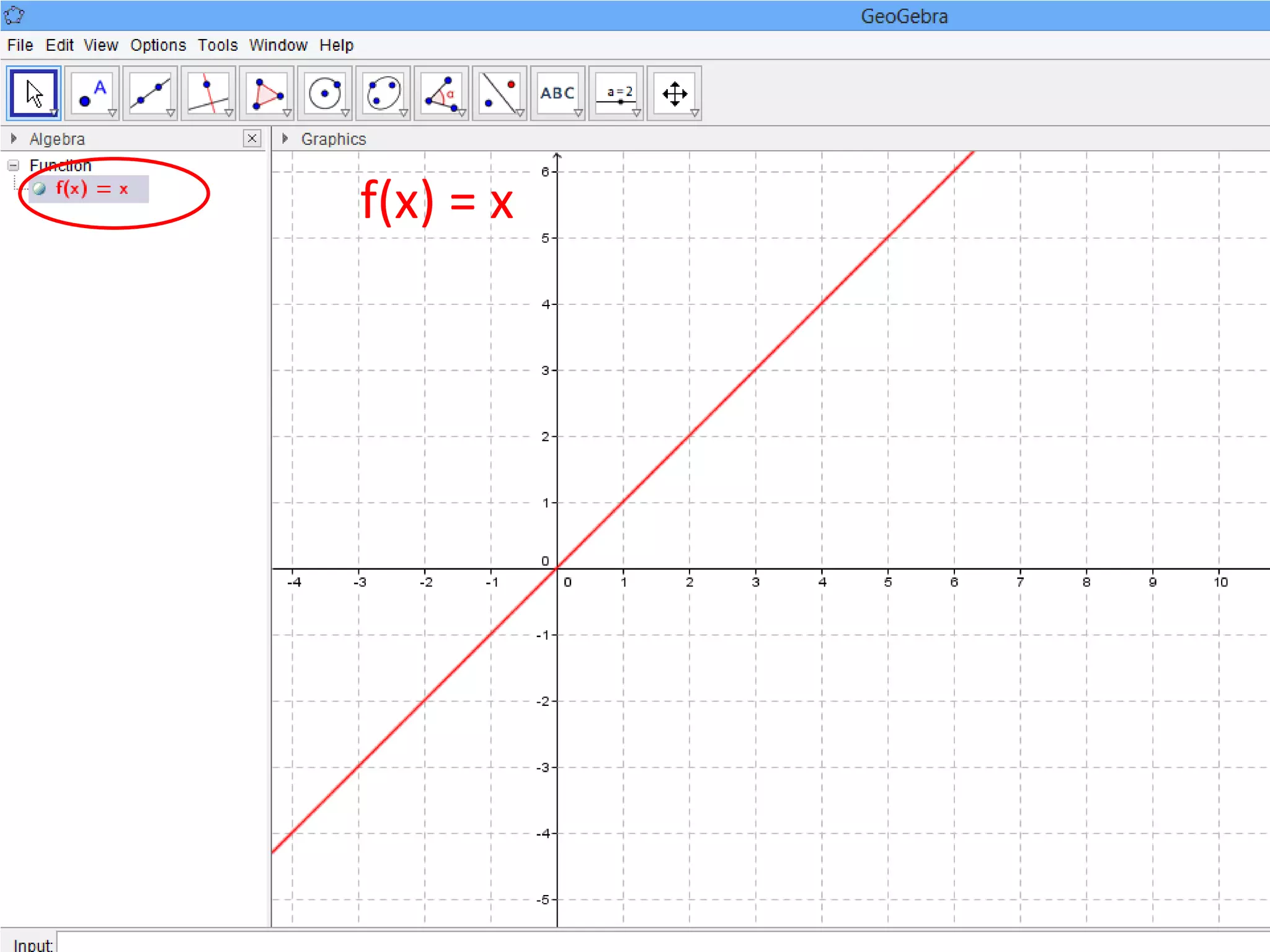Screen dimensions: 1270x952
Task: Select the ABC Insert Text tool
Action: click(557, 93)
